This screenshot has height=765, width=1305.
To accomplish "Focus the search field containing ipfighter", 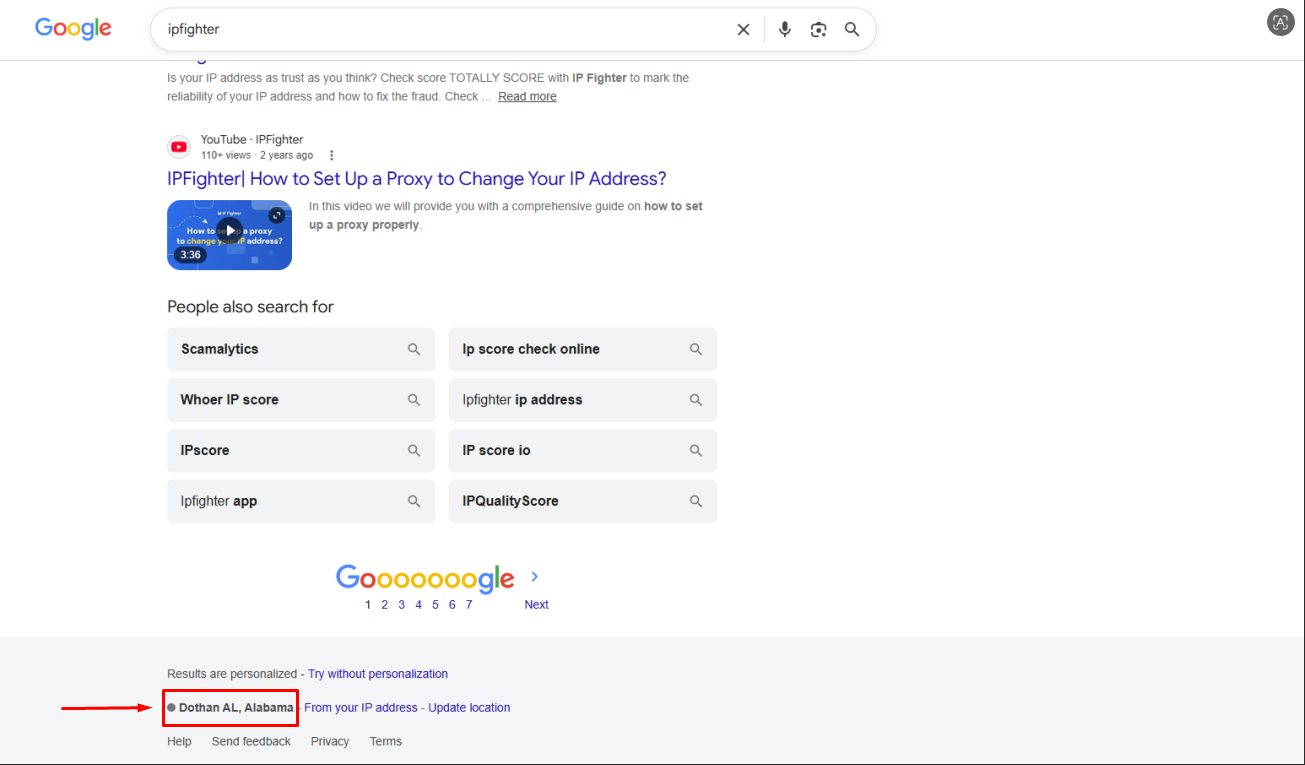I will (x=445, y=30).
